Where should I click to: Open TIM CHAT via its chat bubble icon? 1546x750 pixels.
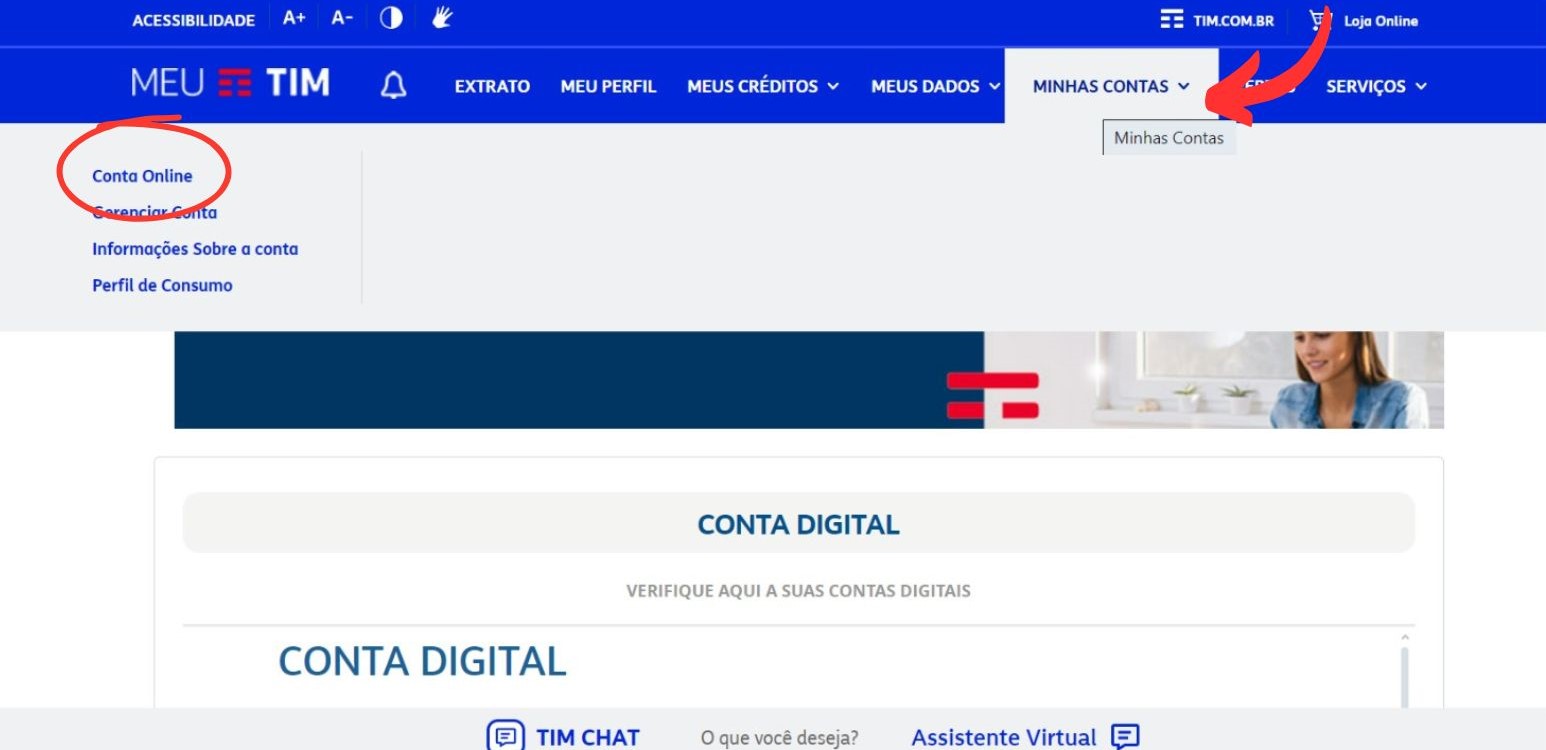coord(506,736)
